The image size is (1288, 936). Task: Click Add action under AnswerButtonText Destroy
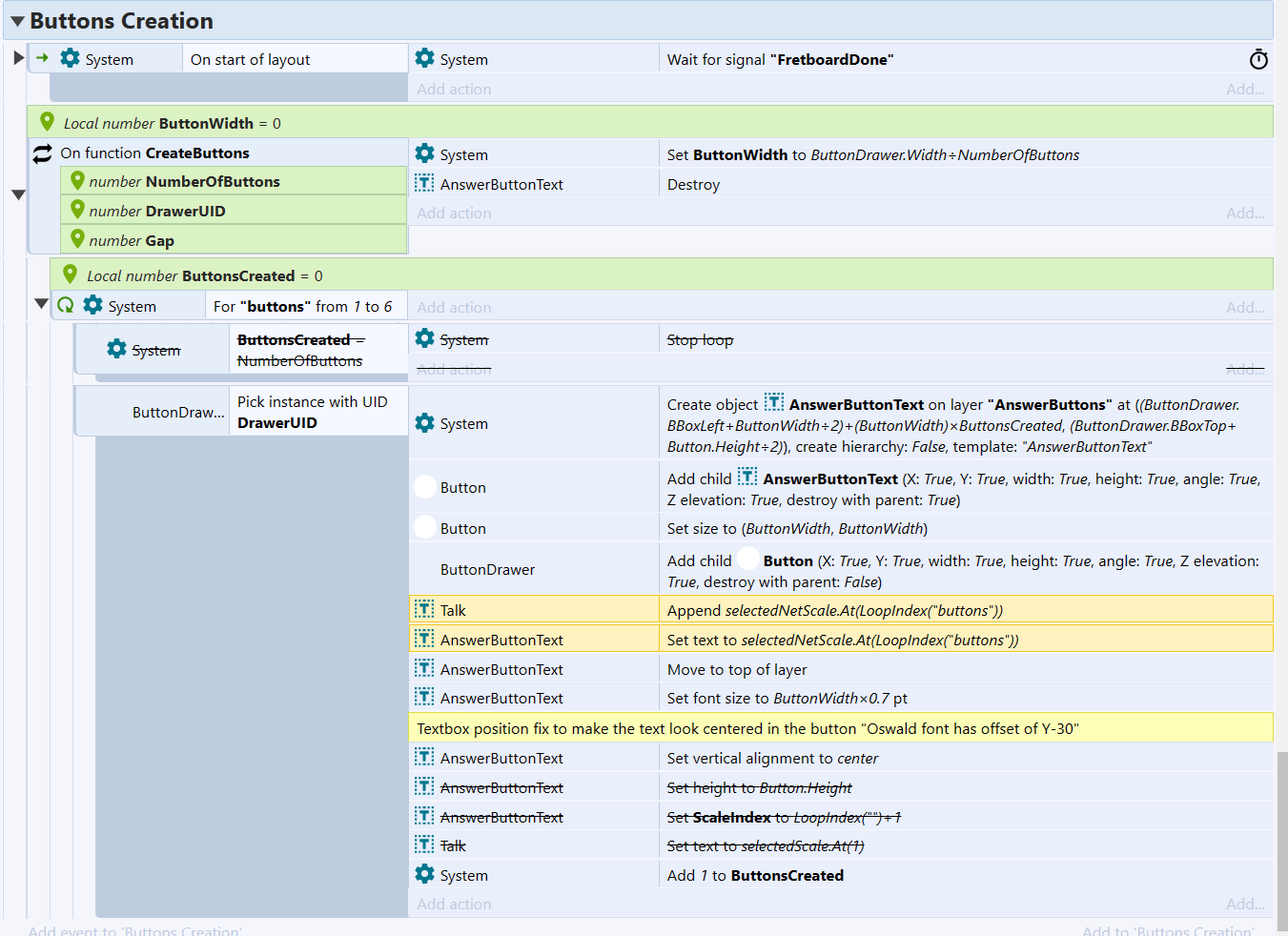(x=454, y=213)
